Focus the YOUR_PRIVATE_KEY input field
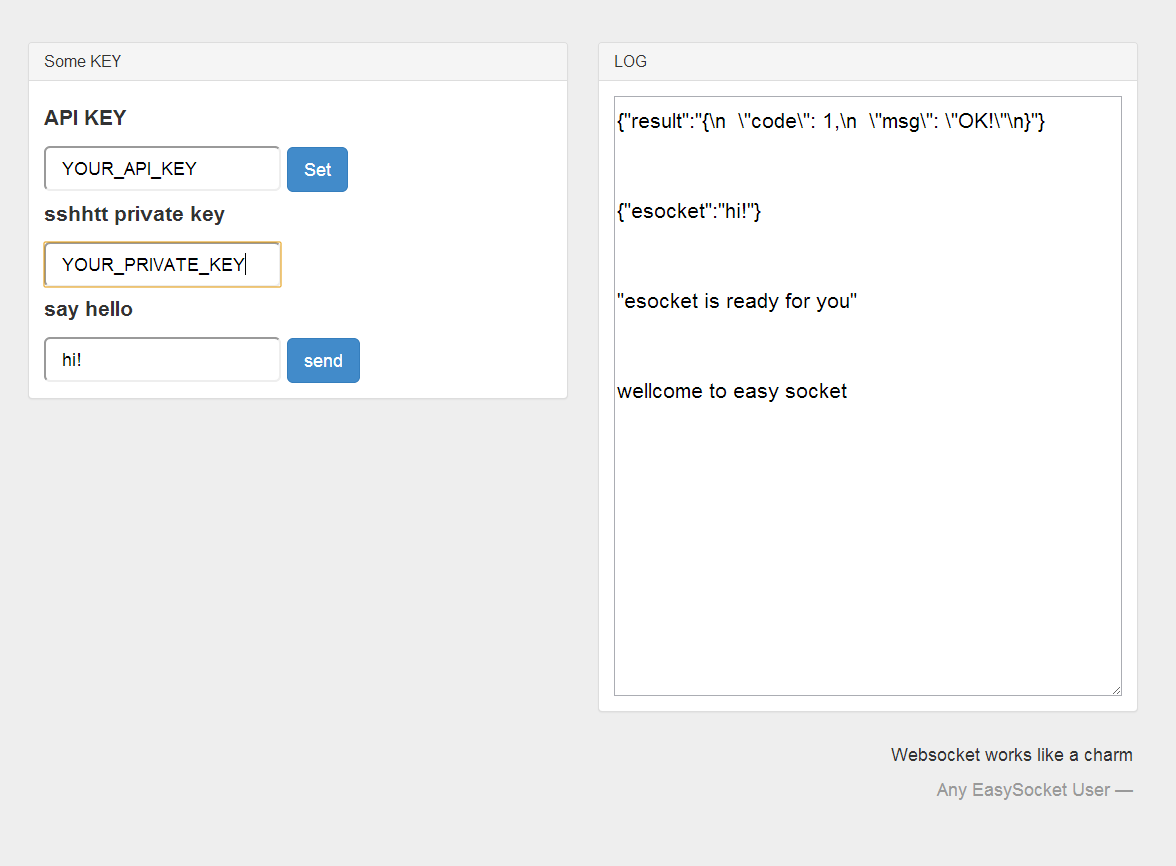1176x866 pixels. click(x=162, y=264)
